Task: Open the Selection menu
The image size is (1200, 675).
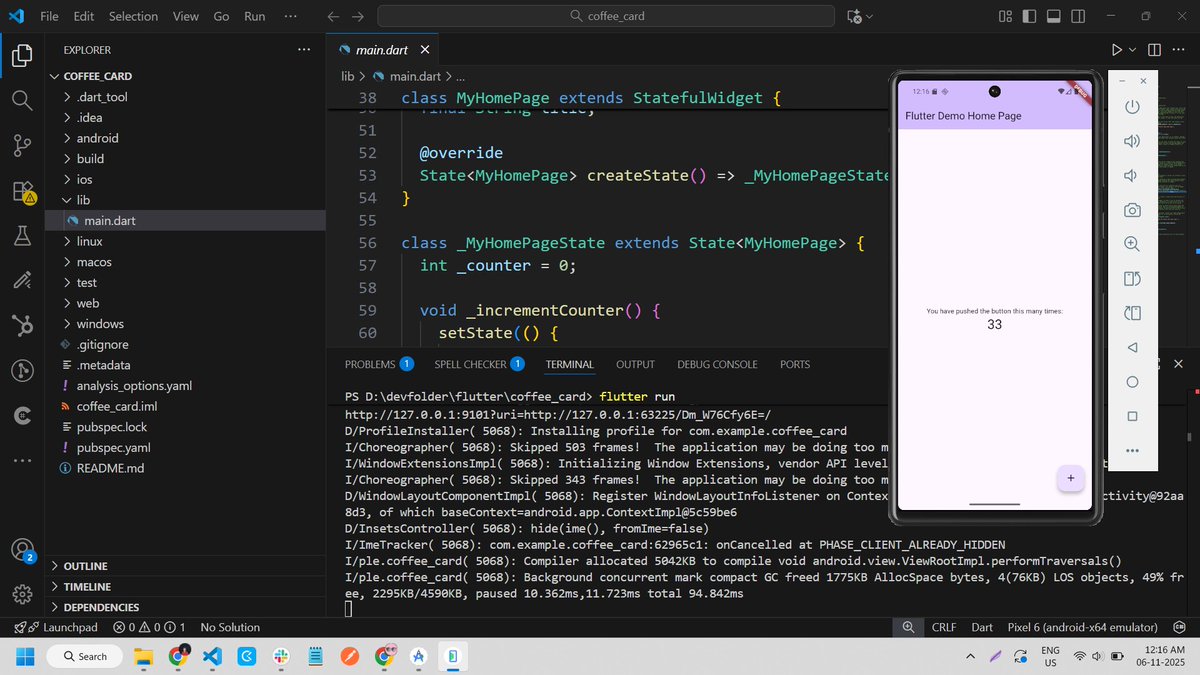Action: (133, 16)
